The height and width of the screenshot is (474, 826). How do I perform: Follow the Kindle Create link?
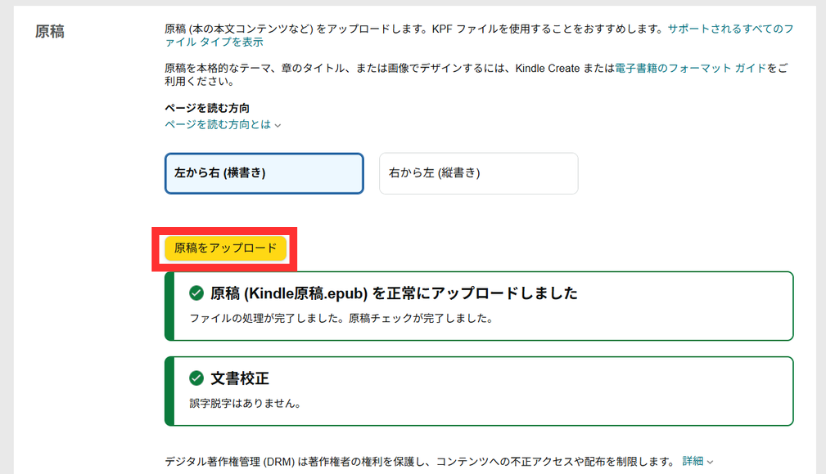tap(569, 68)
